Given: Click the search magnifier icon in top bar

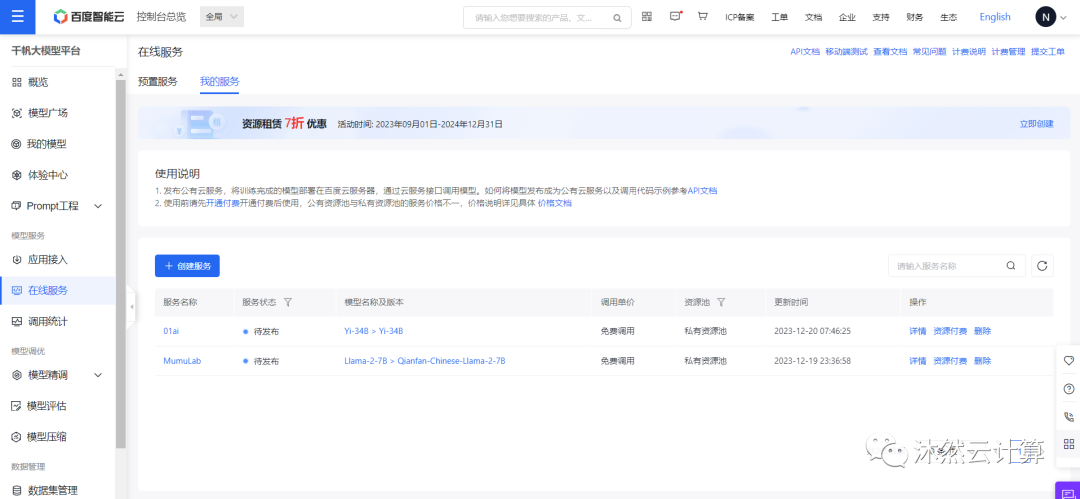Looking at the screenshot, I should pos(617,18).
